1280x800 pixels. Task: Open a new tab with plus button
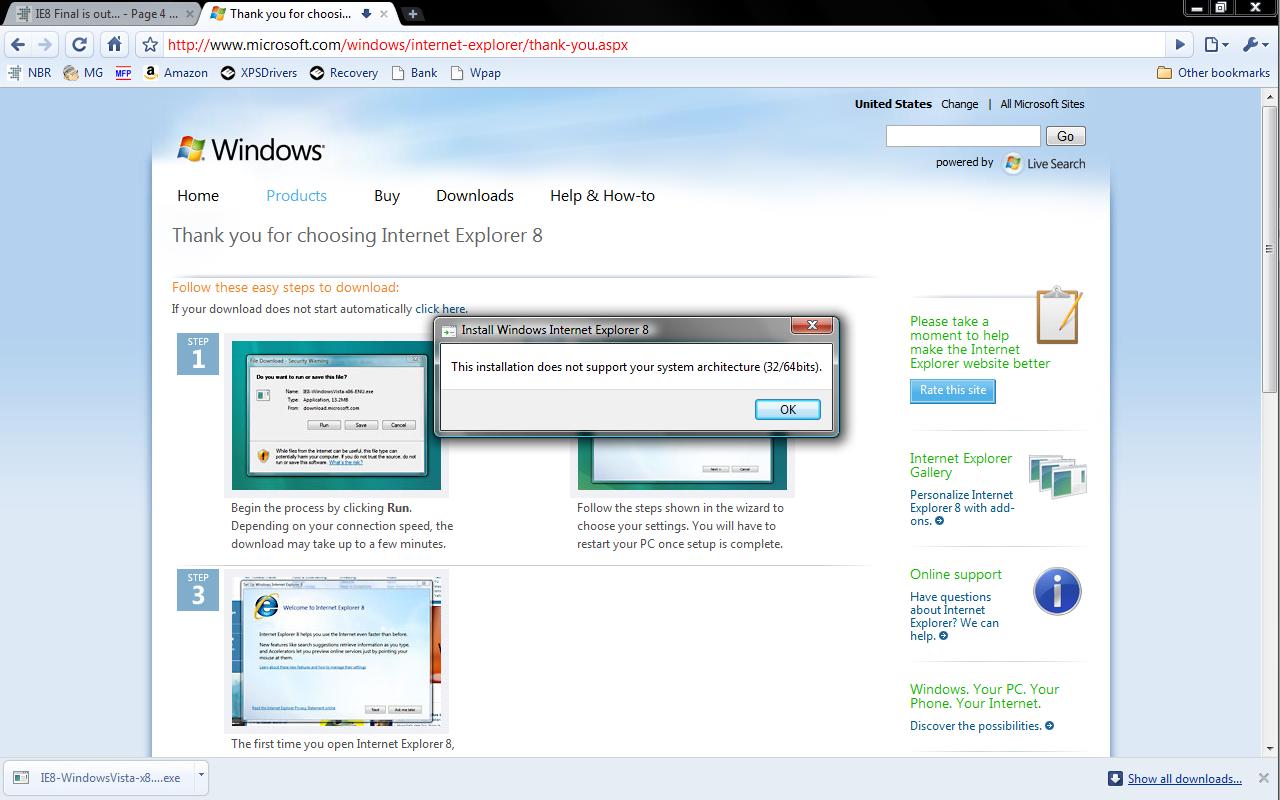(x=412, y=14)
